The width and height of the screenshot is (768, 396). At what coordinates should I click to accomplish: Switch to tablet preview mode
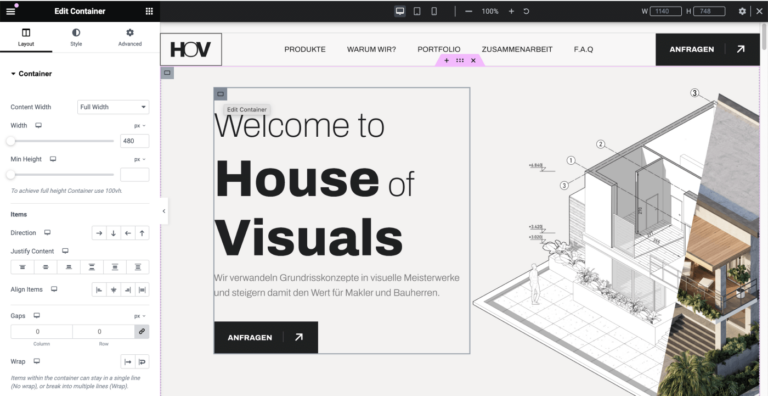pos(417,11)
